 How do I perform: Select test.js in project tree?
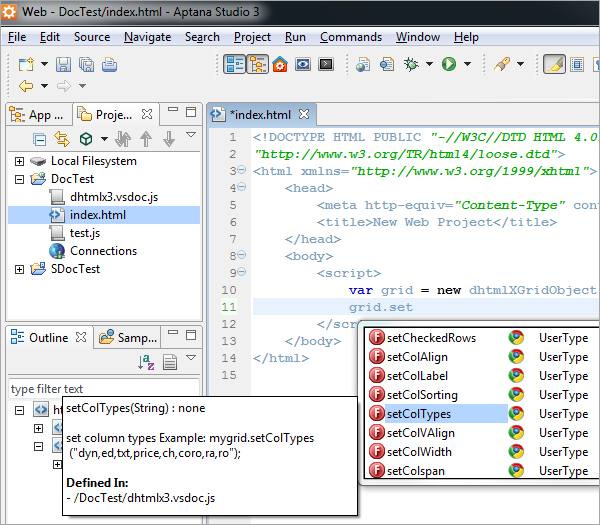[x=85, y=233]
